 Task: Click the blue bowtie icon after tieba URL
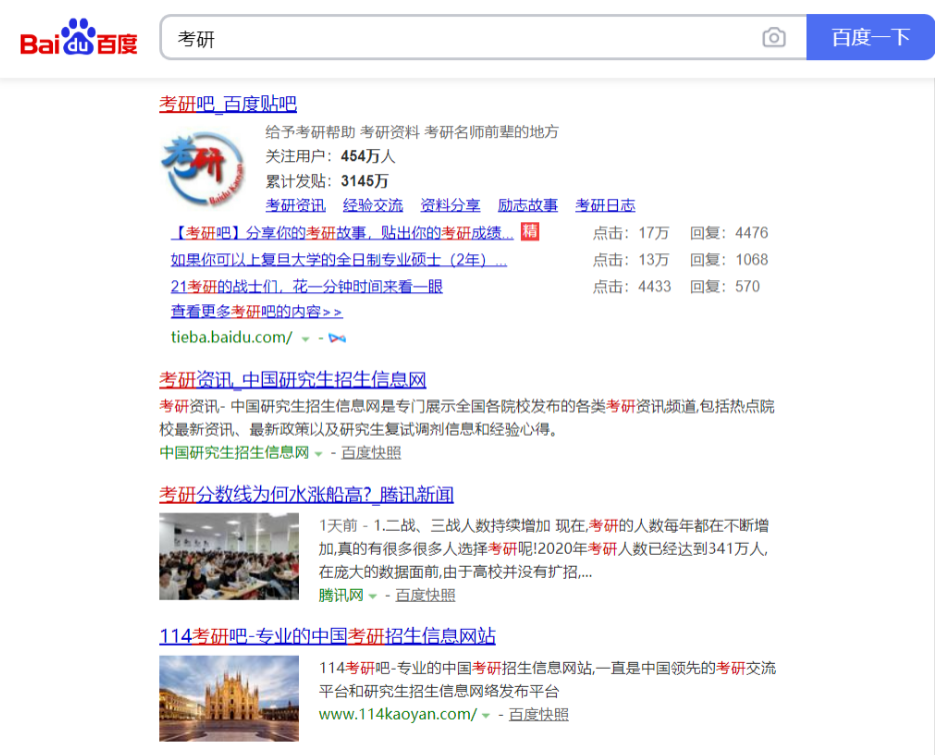[337, 338]
